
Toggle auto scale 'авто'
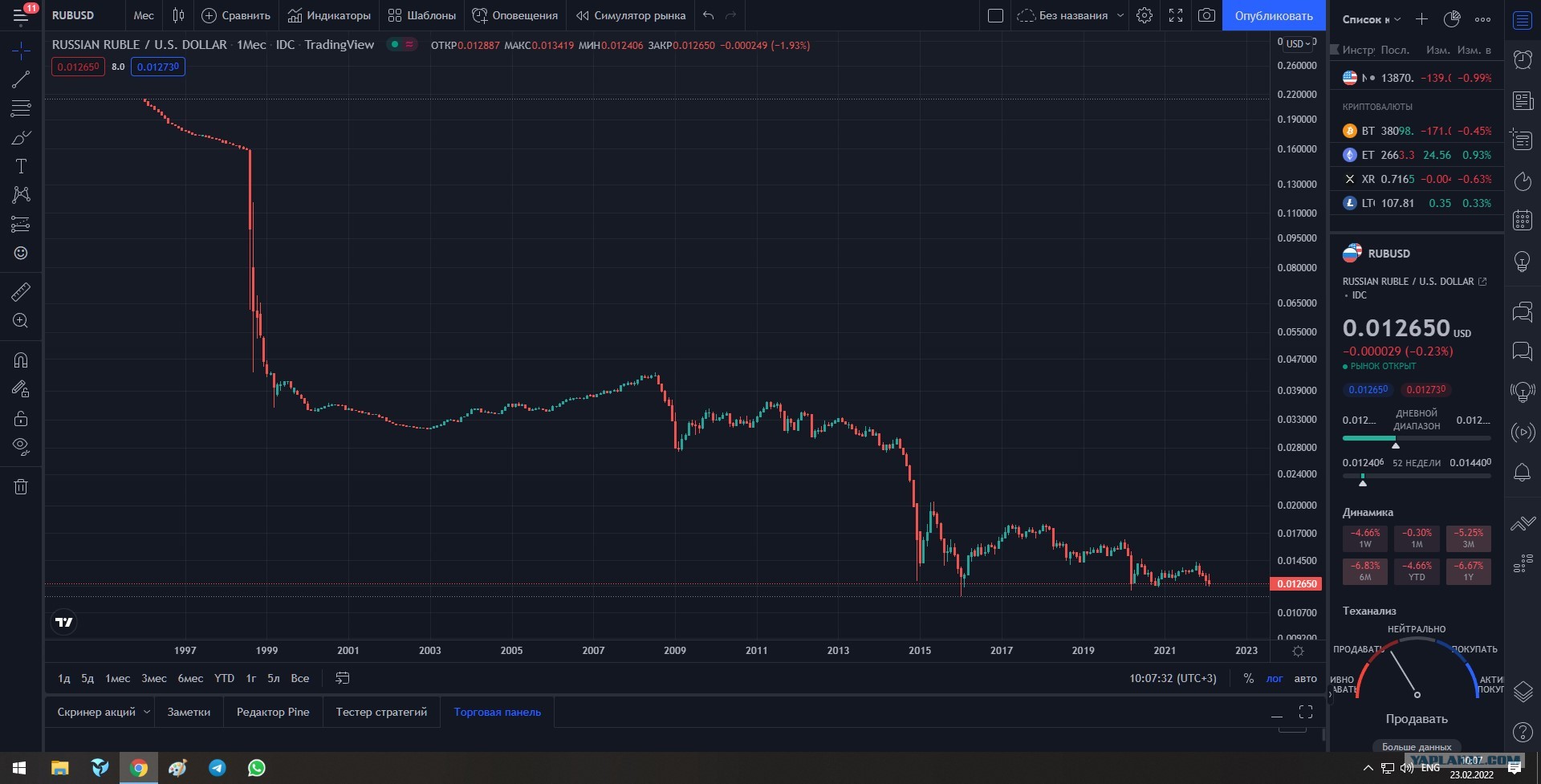[1305, 678]
